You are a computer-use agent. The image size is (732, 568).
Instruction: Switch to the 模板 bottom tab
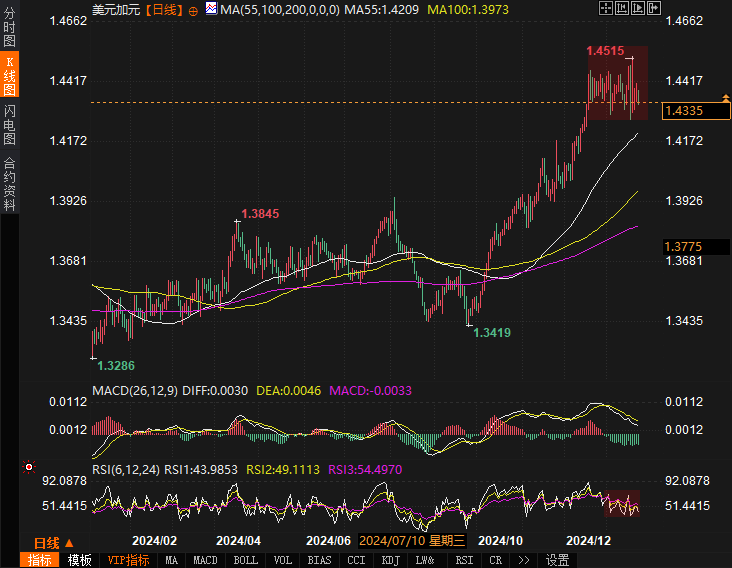79,560
